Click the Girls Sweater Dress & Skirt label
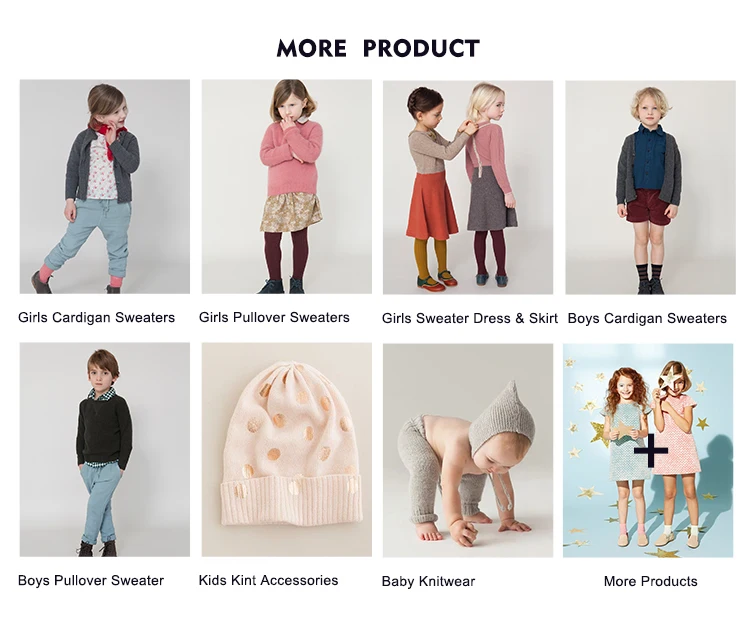Screen dimensions: 750x641 (470, 319)
